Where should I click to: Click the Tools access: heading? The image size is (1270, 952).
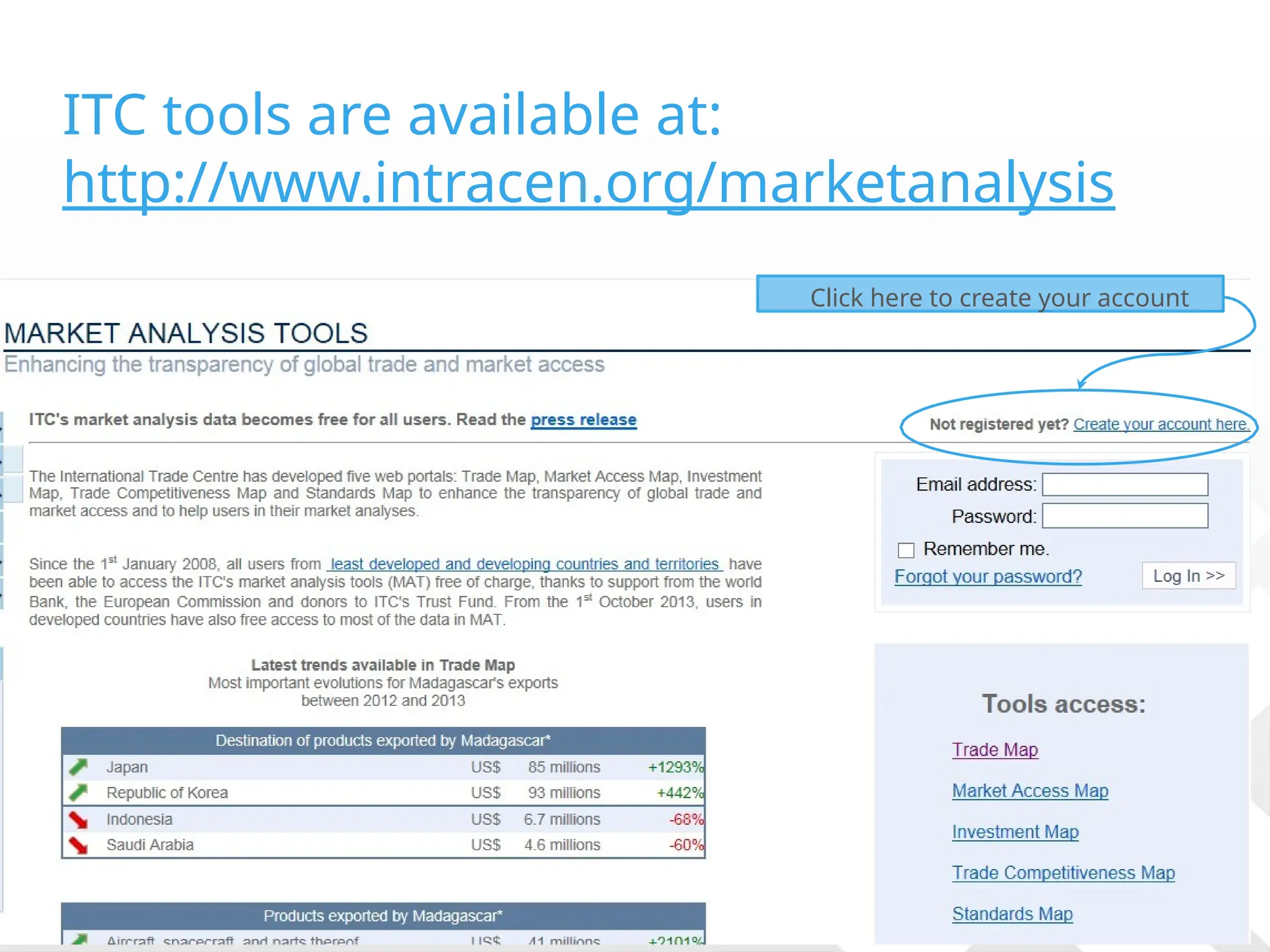1064,704
